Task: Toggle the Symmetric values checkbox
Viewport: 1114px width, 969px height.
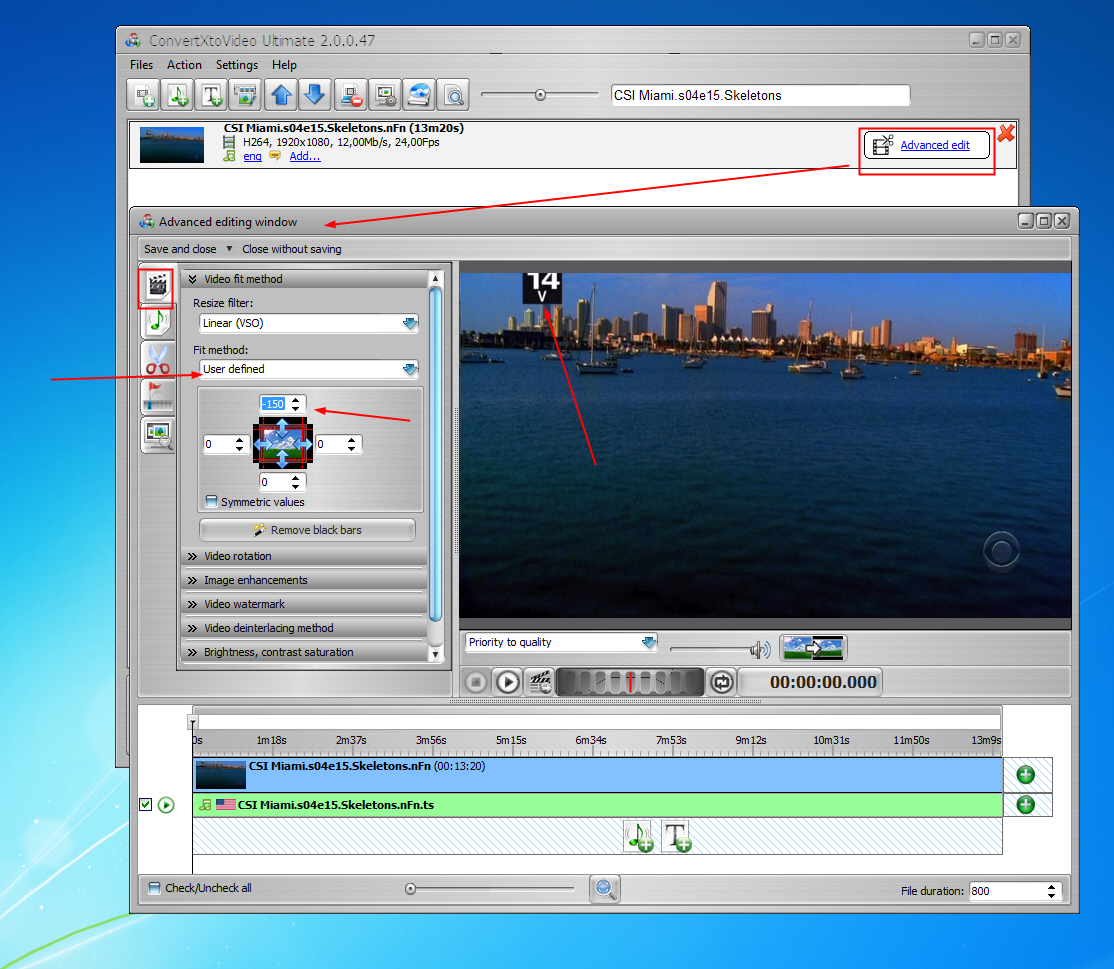Action: pos(211,502)
